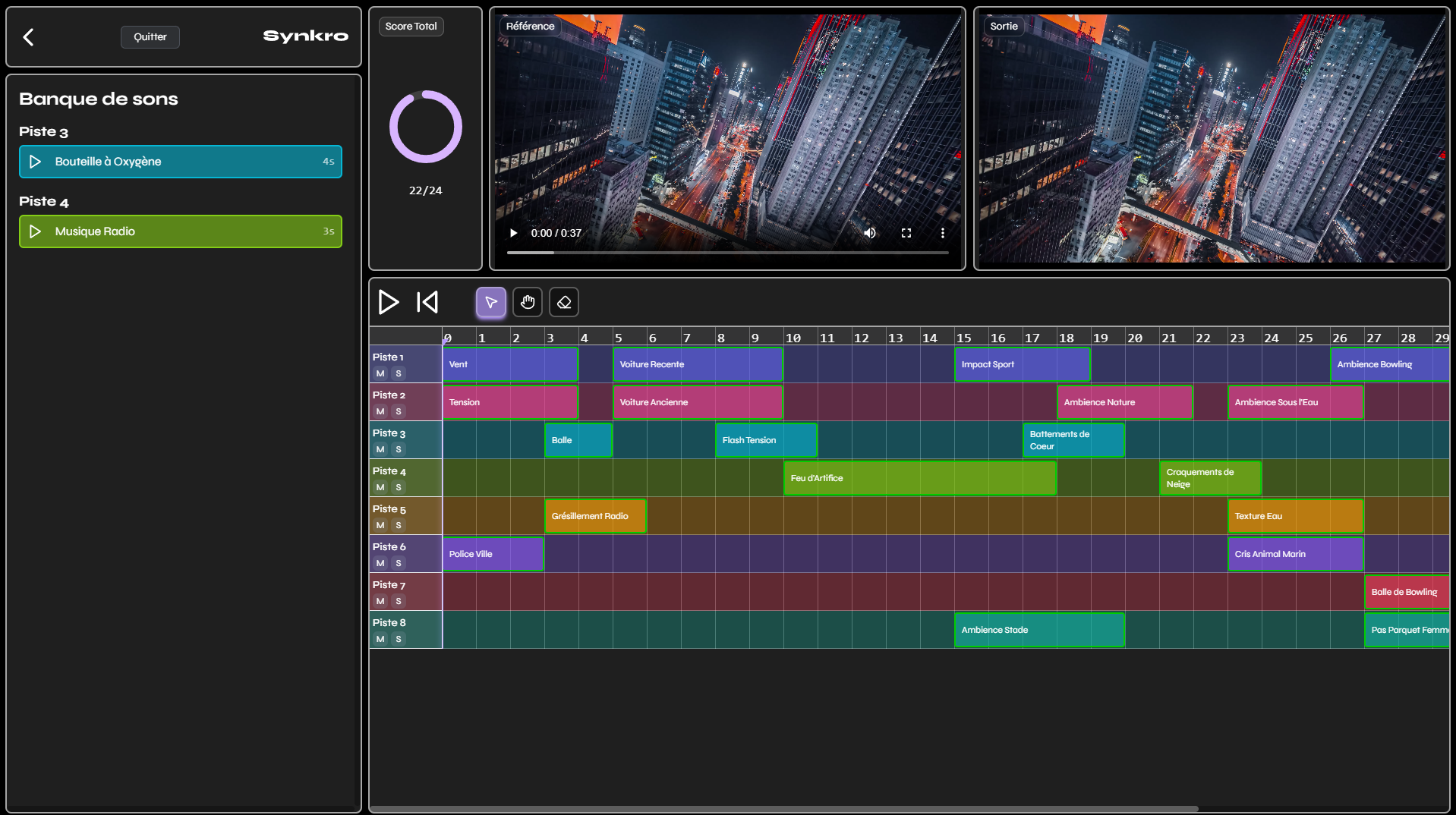Click the Quitter button
Image resolution: width=1456 pixels, height=815 pixels.
[150, 37]
